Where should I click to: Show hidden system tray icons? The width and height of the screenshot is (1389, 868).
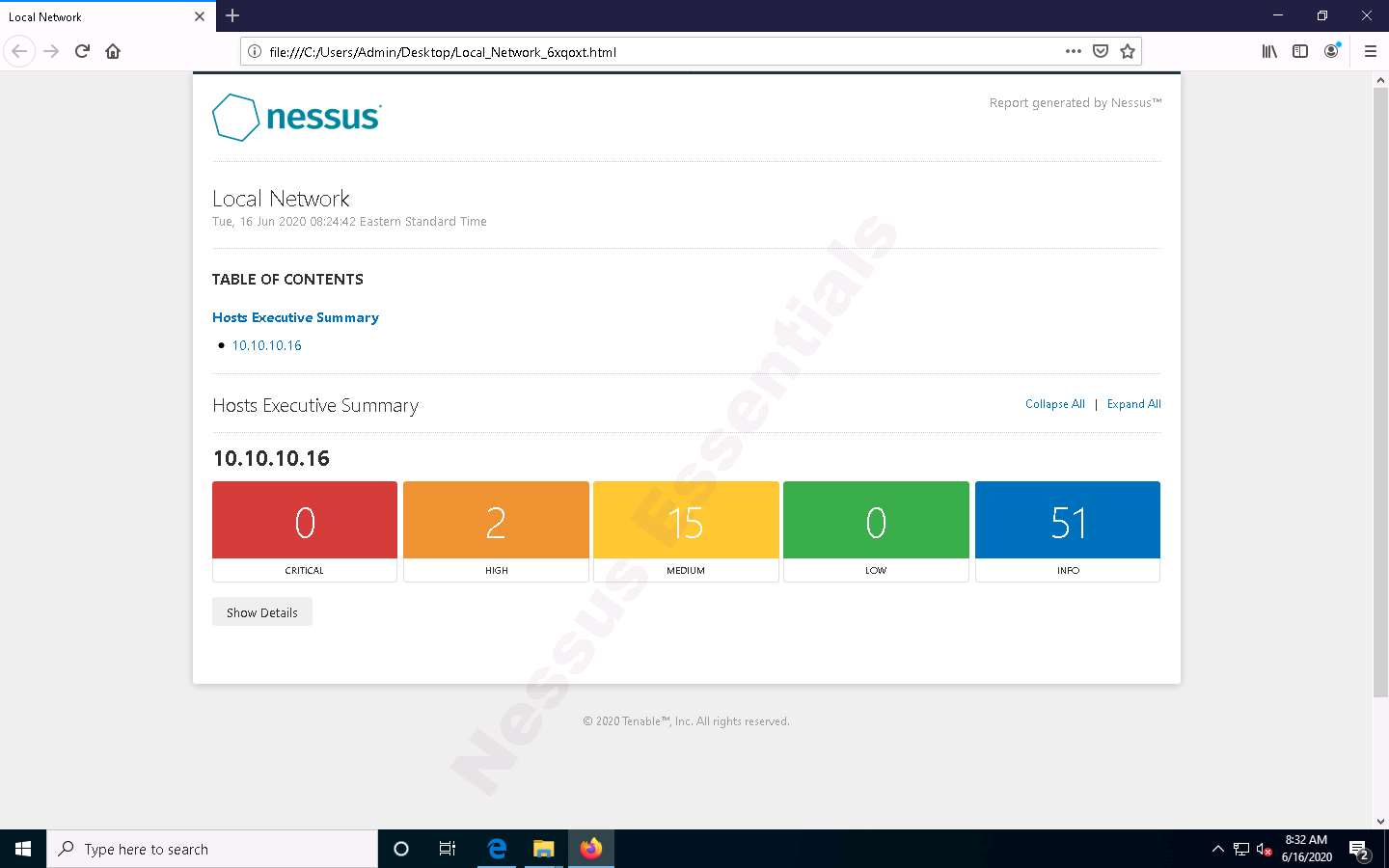coord(1217,849)
